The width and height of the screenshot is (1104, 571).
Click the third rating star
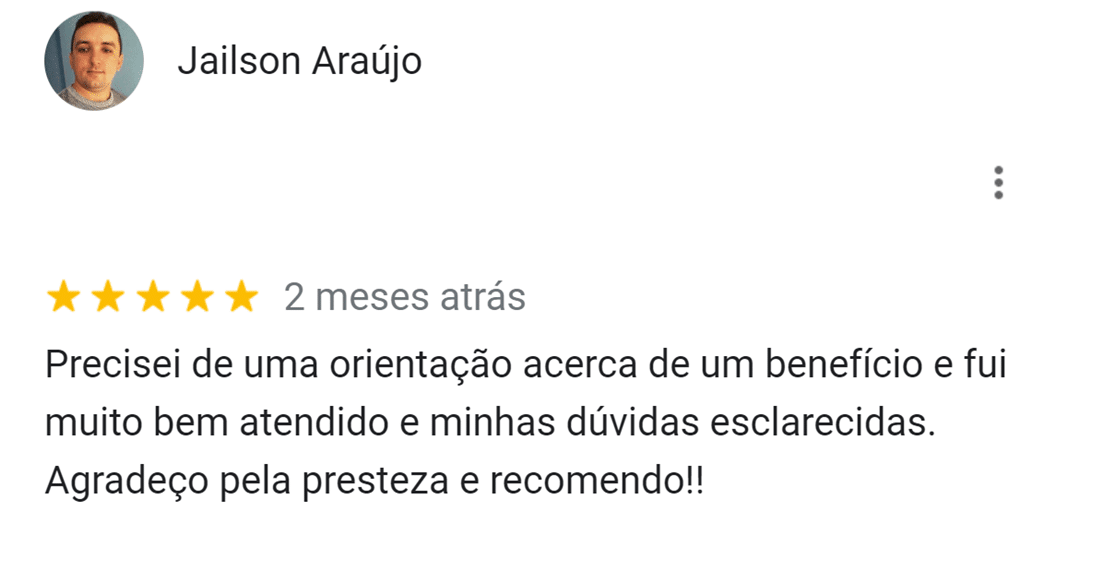(152, 297)
